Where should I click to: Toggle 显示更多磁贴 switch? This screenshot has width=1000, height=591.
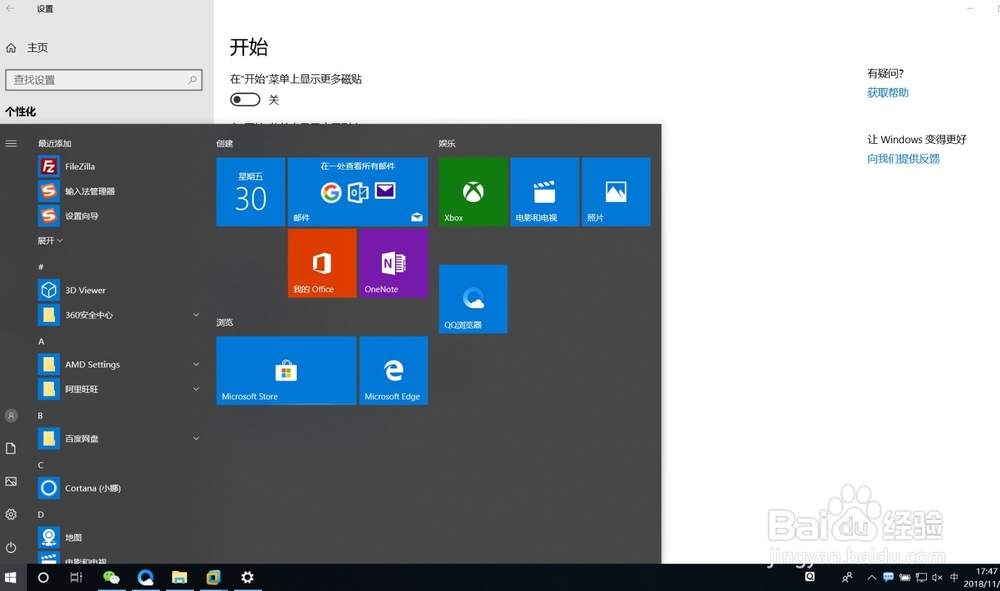coord(246,99)
